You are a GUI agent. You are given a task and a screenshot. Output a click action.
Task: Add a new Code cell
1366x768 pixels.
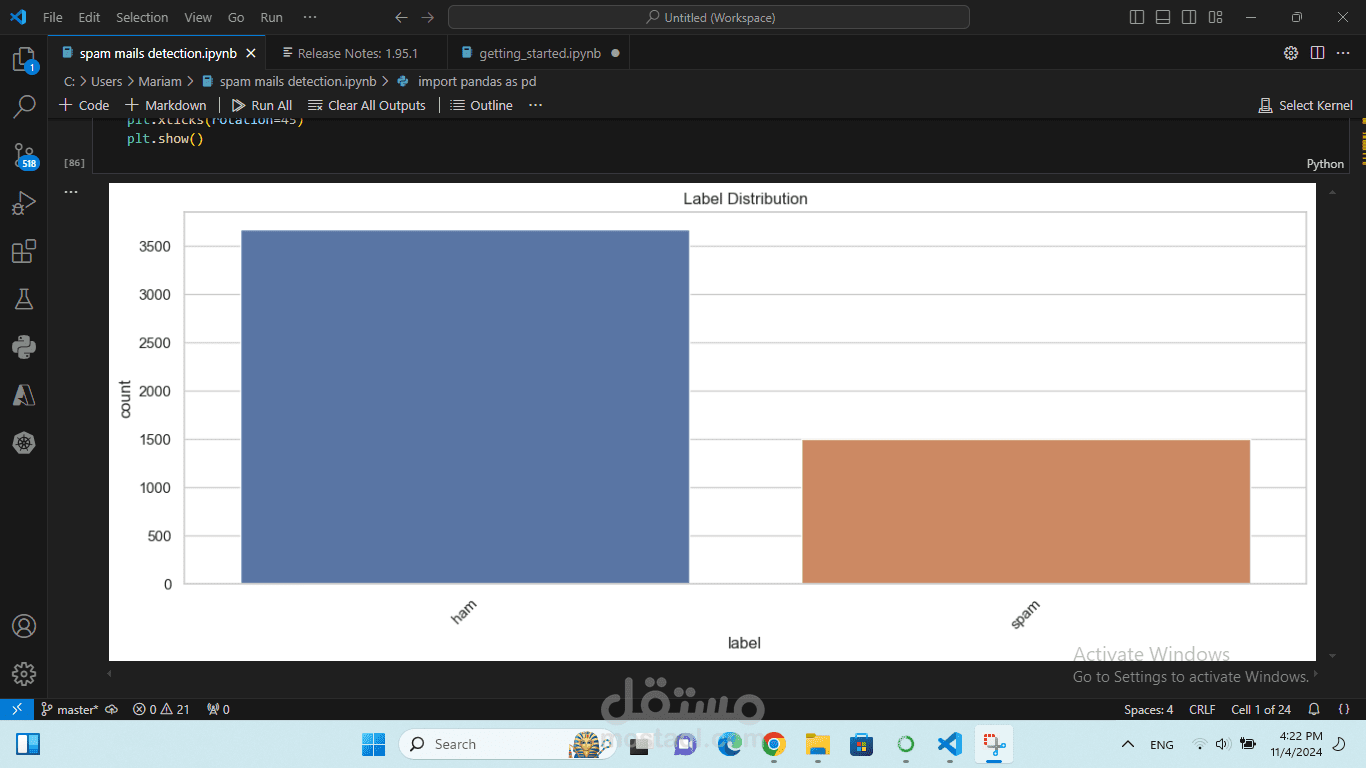pyautogui.click(x=84, y=105)
